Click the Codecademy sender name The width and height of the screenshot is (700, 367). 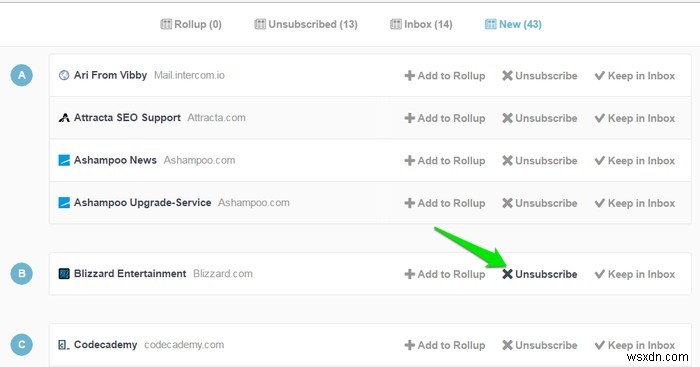coord(105,344)
